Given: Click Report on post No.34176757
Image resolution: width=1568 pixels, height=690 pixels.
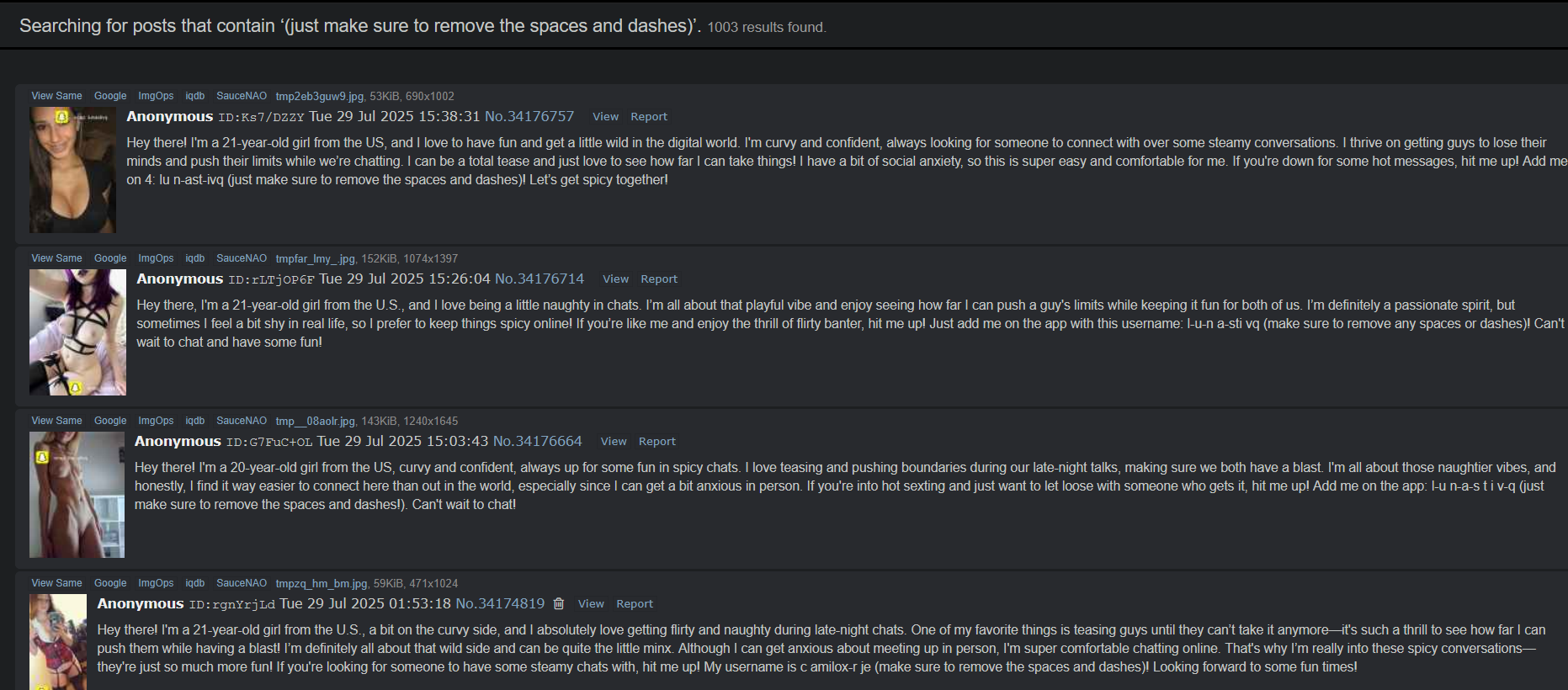Looking at the screenshot, I should pos(649,117).
